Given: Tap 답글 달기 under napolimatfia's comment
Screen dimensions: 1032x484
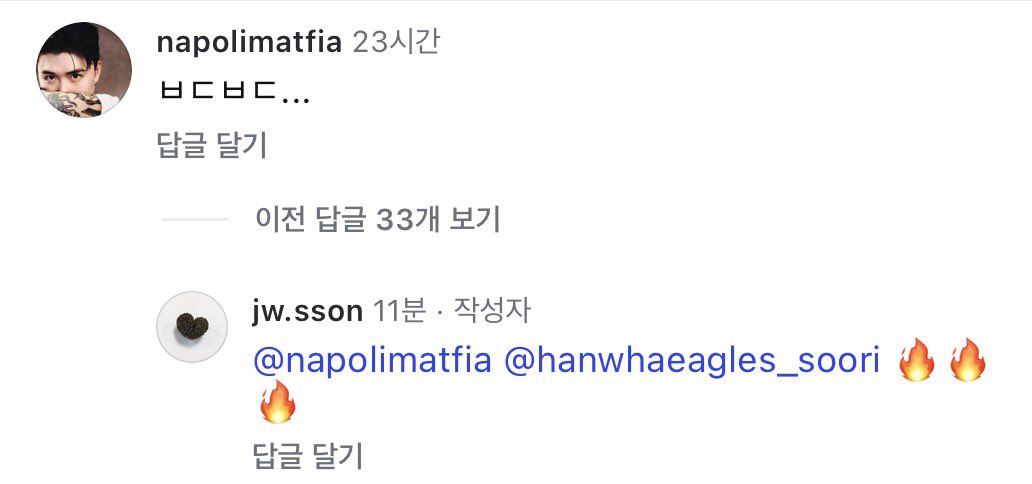Looking at the screenshot, I should [x=211, y=146].
